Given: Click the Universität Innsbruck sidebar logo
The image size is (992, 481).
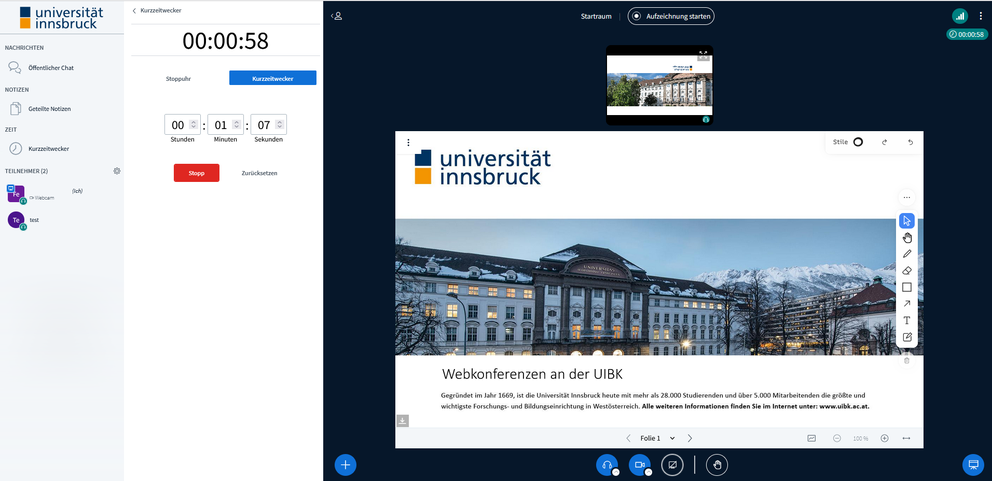Looking at the screenshot, I should pyautogui.click(x=59, y=18).
